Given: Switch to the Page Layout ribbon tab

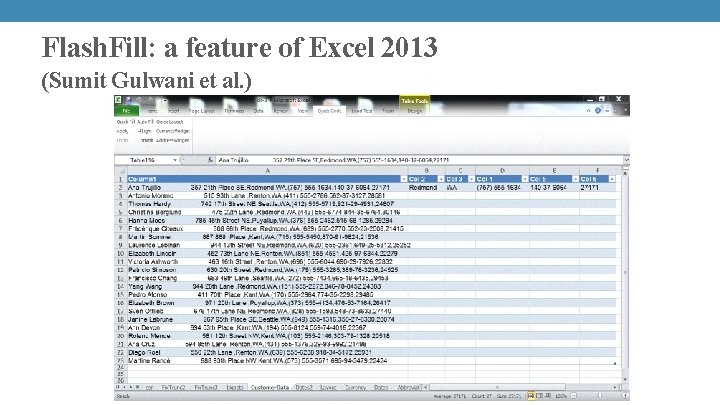Looking at the screenshot, I should pos(202,111).
